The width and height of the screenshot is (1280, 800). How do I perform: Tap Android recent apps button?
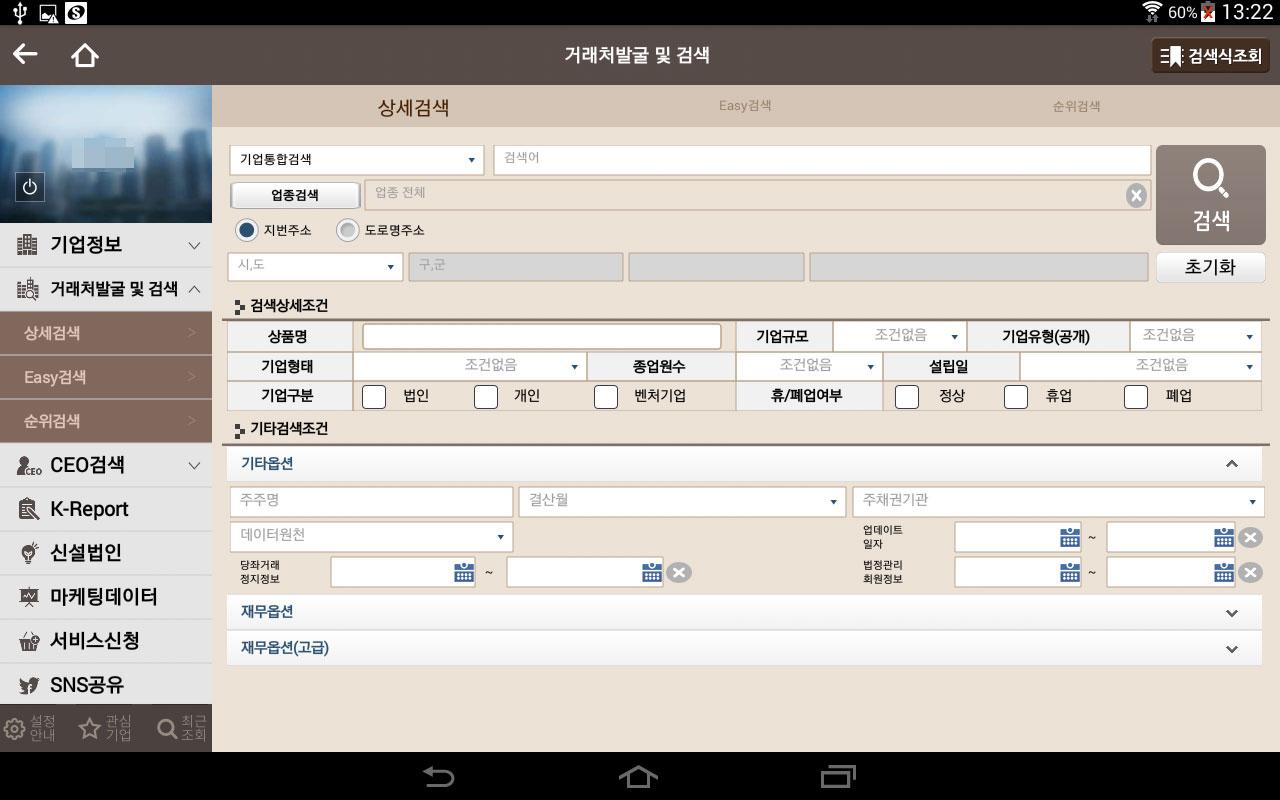click(839, 776)
